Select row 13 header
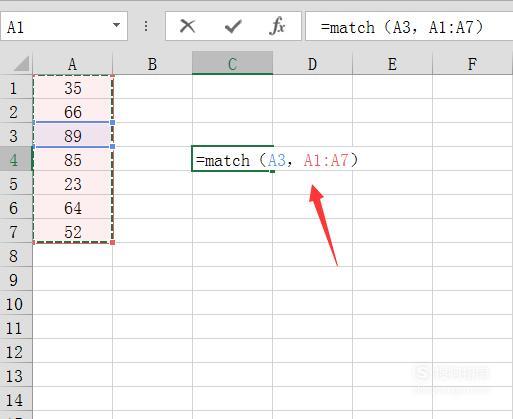513x419 pixels. click(16, 376)
